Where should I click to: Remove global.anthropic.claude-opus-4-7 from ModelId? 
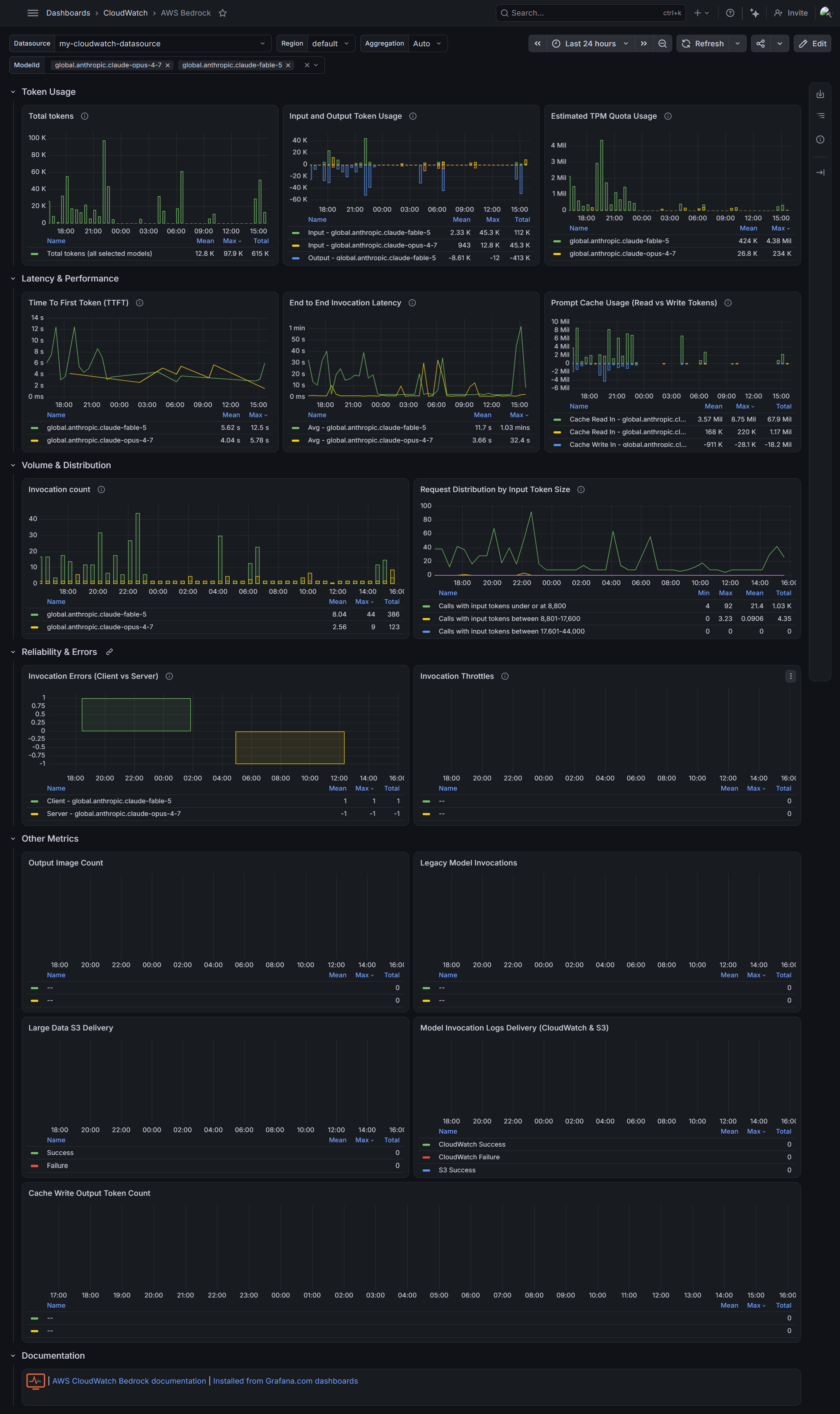[x=167, y=65]
